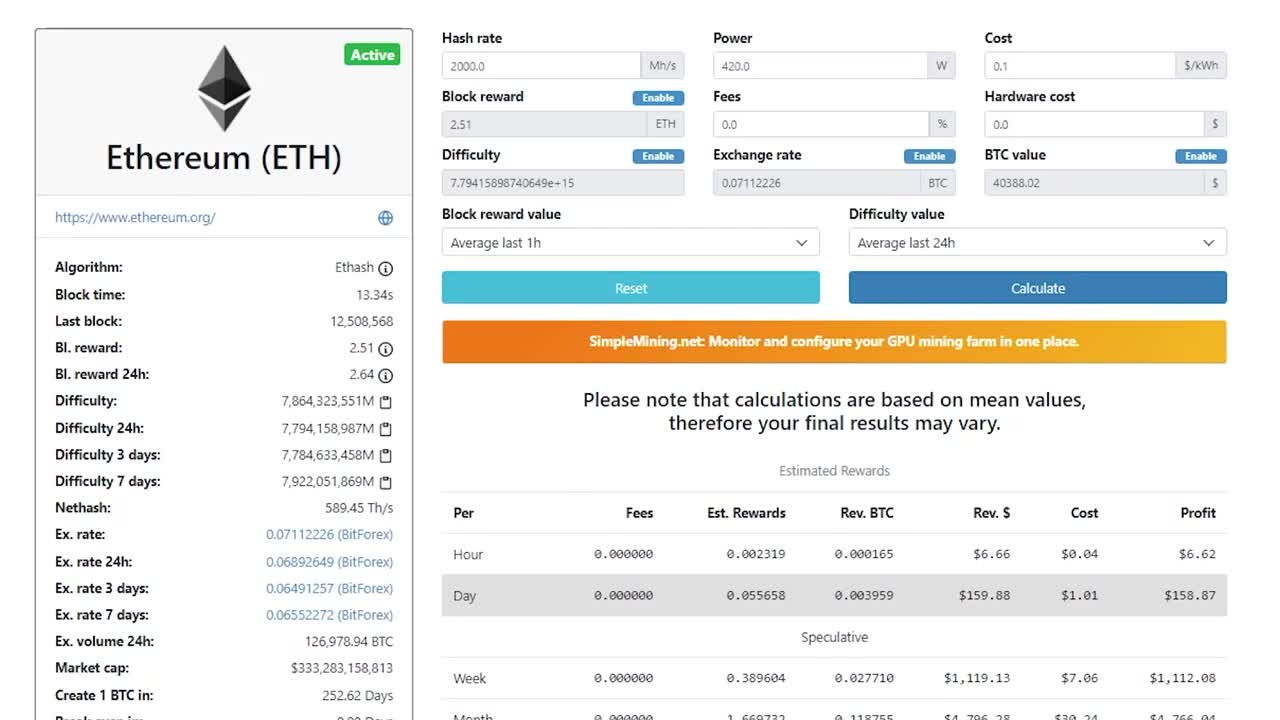Toggle Enable for Exchange rate
The width and height of the screenshot is (1280, 720).
pyautogui.click(x=929, y=156)
